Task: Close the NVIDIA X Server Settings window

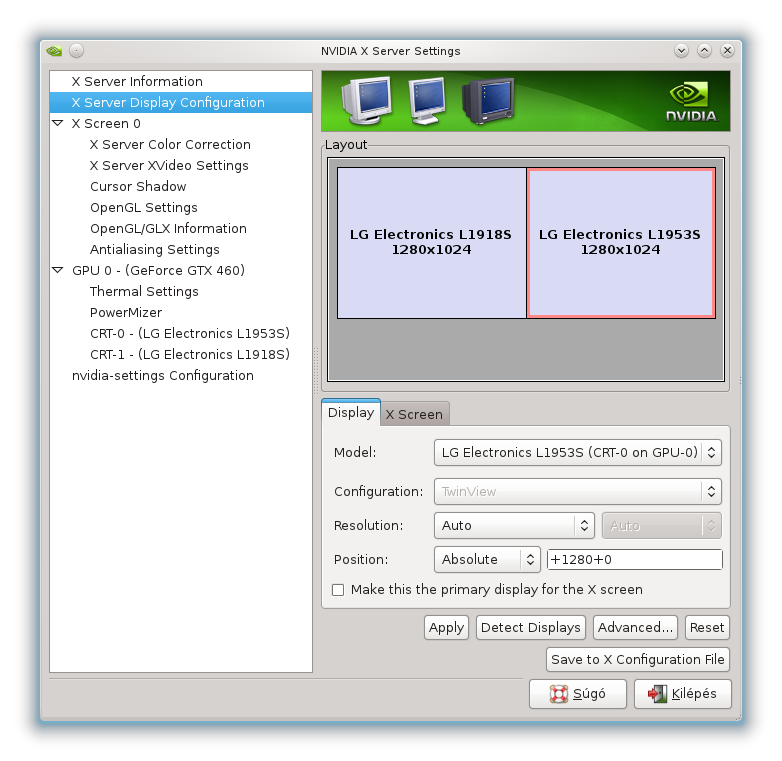Action: click(727, 51)
